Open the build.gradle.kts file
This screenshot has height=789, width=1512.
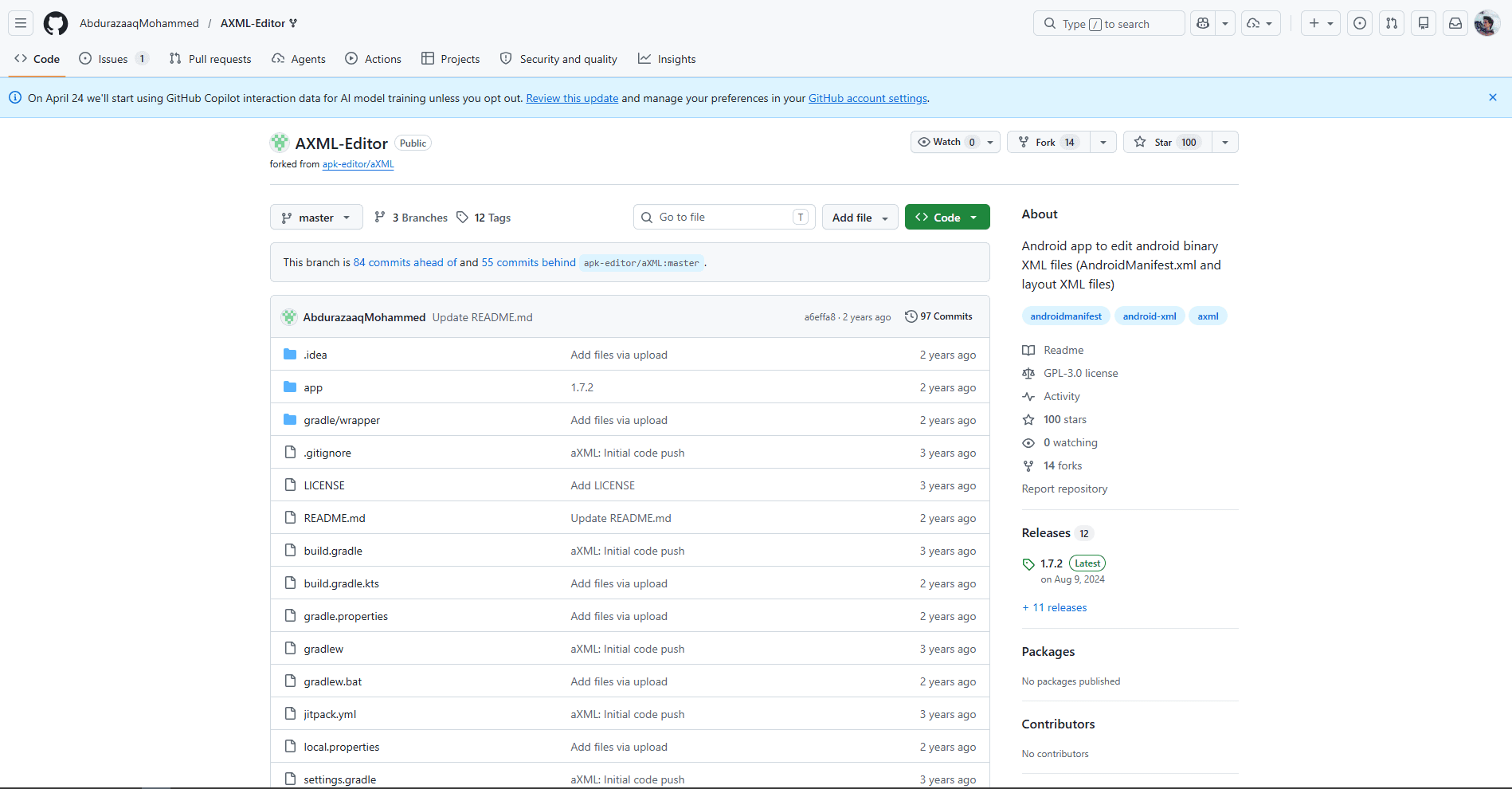[x=341, y=583]
